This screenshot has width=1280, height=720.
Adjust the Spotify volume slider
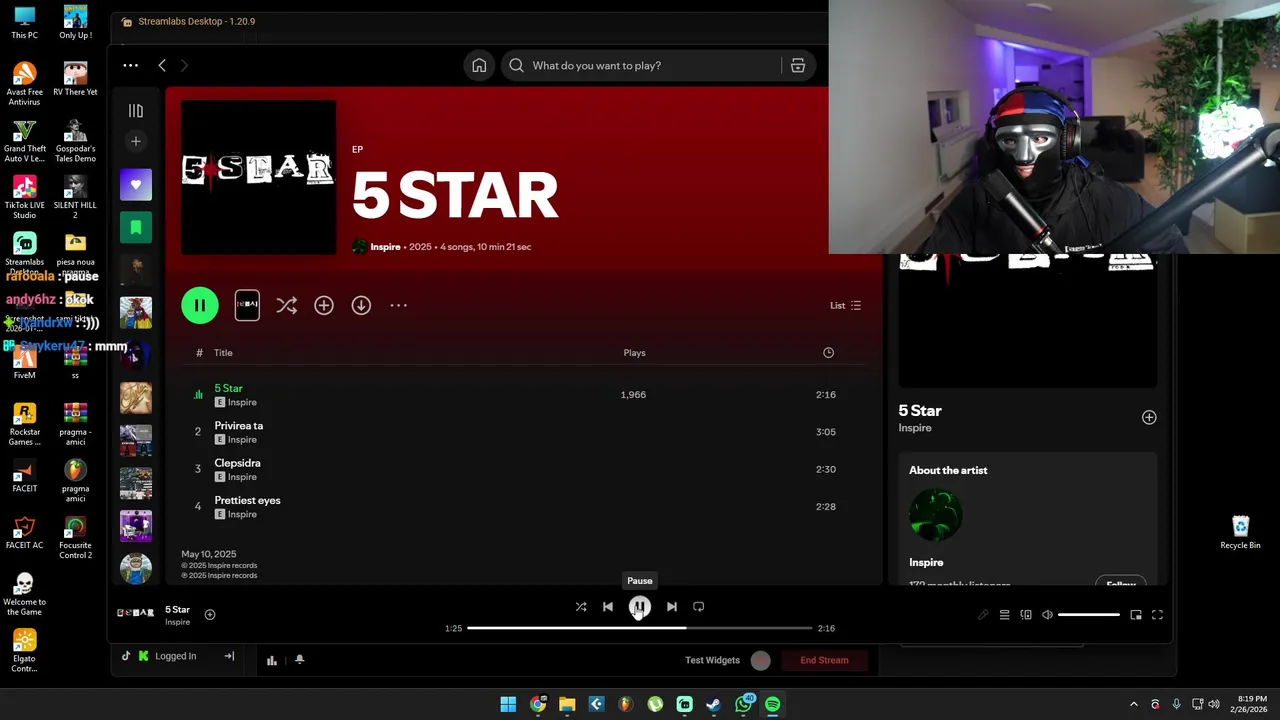(x=1089, y=615)
